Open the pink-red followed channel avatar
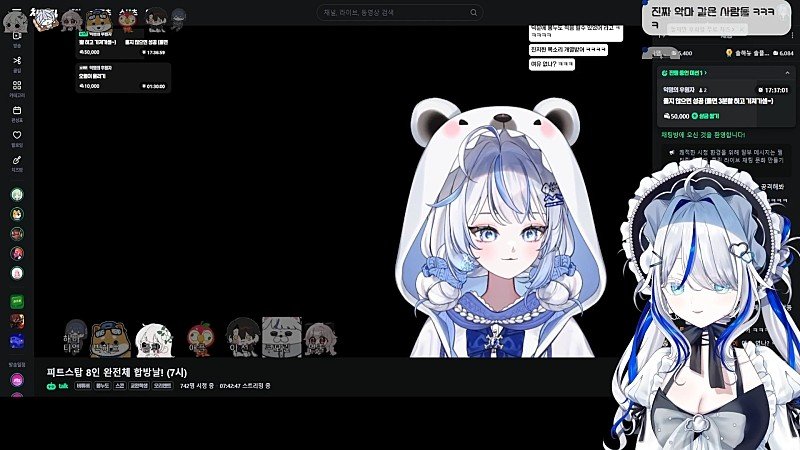This screenshot has width=800, height=450. click(x=17, y=253)
